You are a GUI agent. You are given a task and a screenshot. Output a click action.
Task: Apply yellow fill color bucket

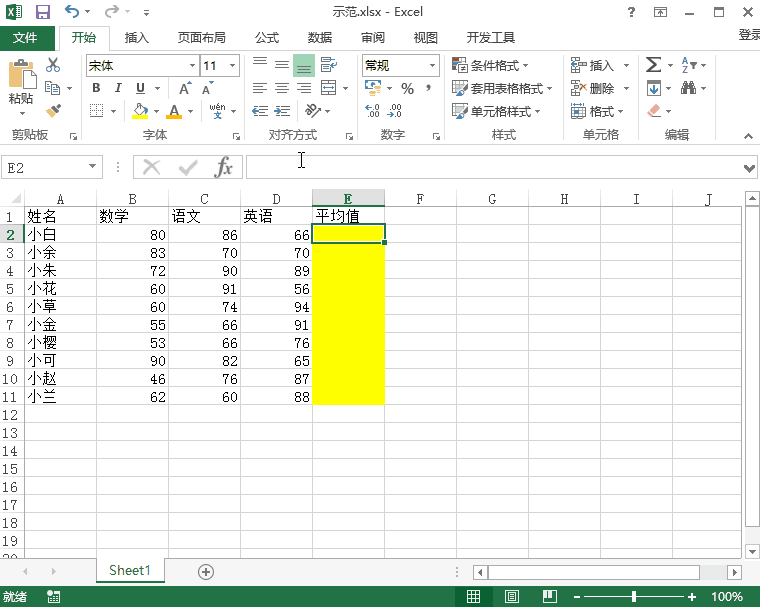click(140, 111)
